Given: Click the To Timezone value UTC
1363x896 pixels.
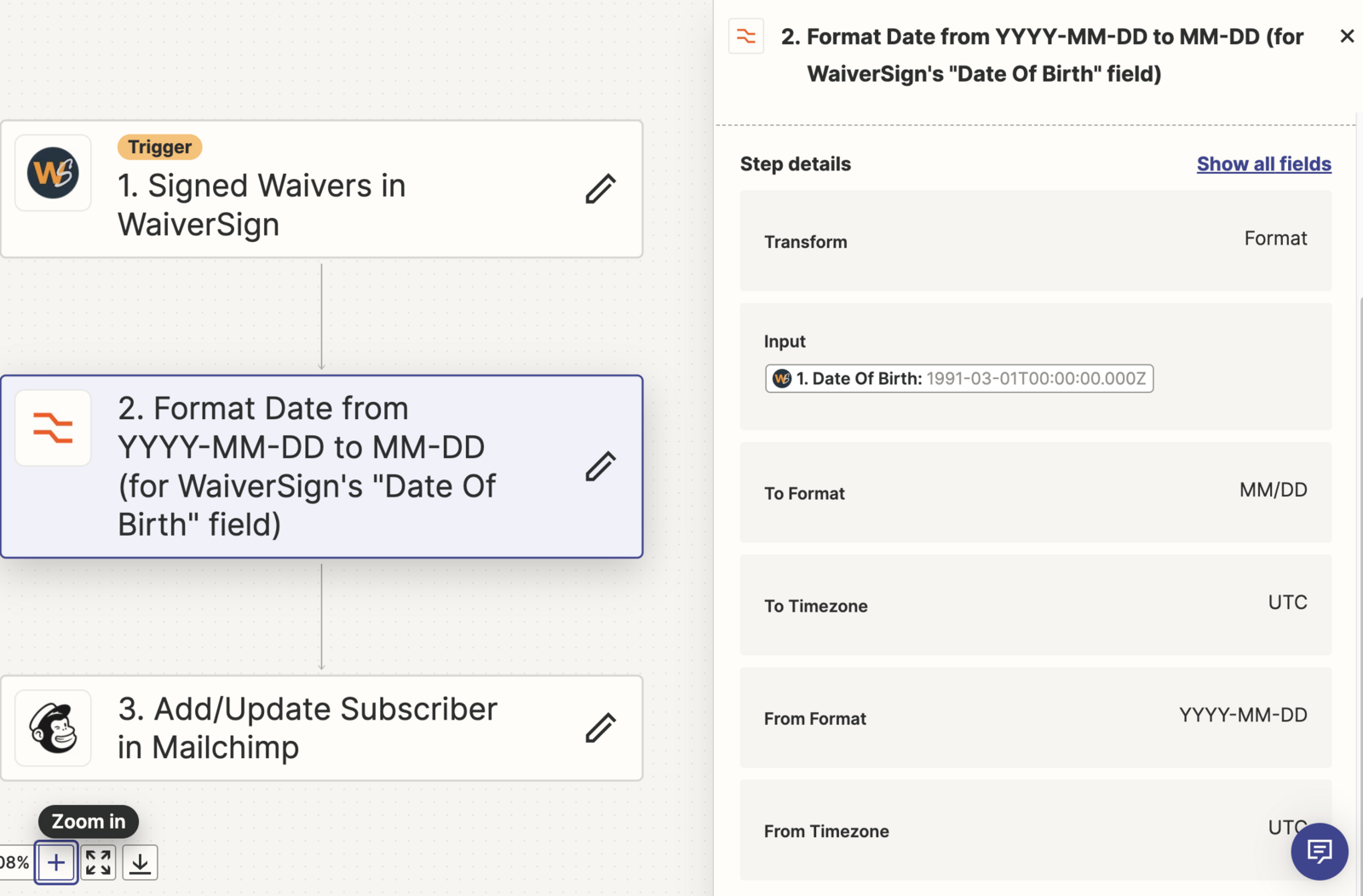Looking at the screenshot, I should pyautogui.click(x=1287, y=602).
